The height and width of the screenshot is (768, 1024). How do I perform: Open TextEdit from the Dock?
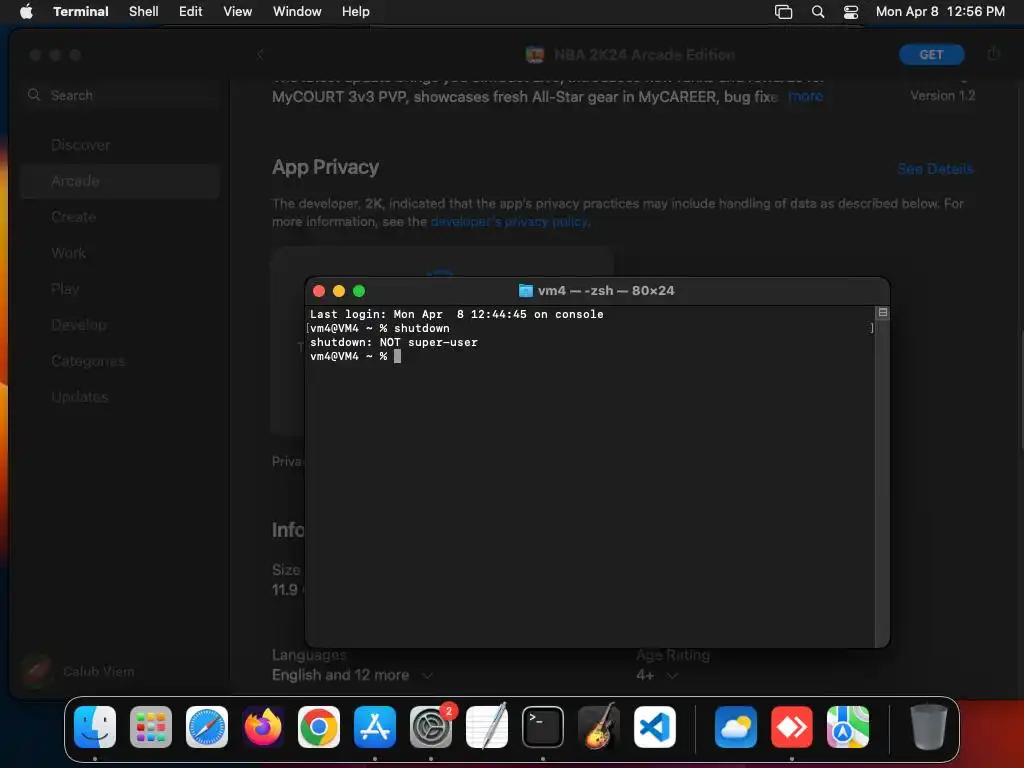coord(487,727)
